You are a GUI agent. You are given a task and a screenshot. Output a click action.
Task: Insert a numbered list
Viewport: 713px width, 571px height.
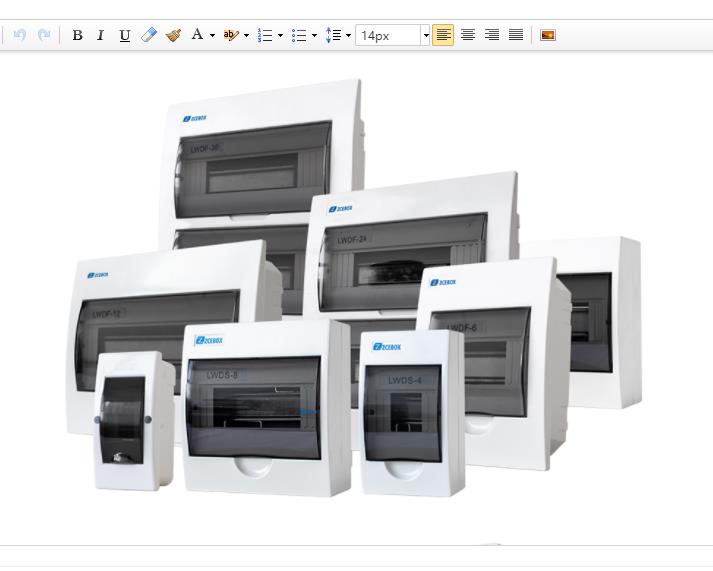(x=265, y=35)
